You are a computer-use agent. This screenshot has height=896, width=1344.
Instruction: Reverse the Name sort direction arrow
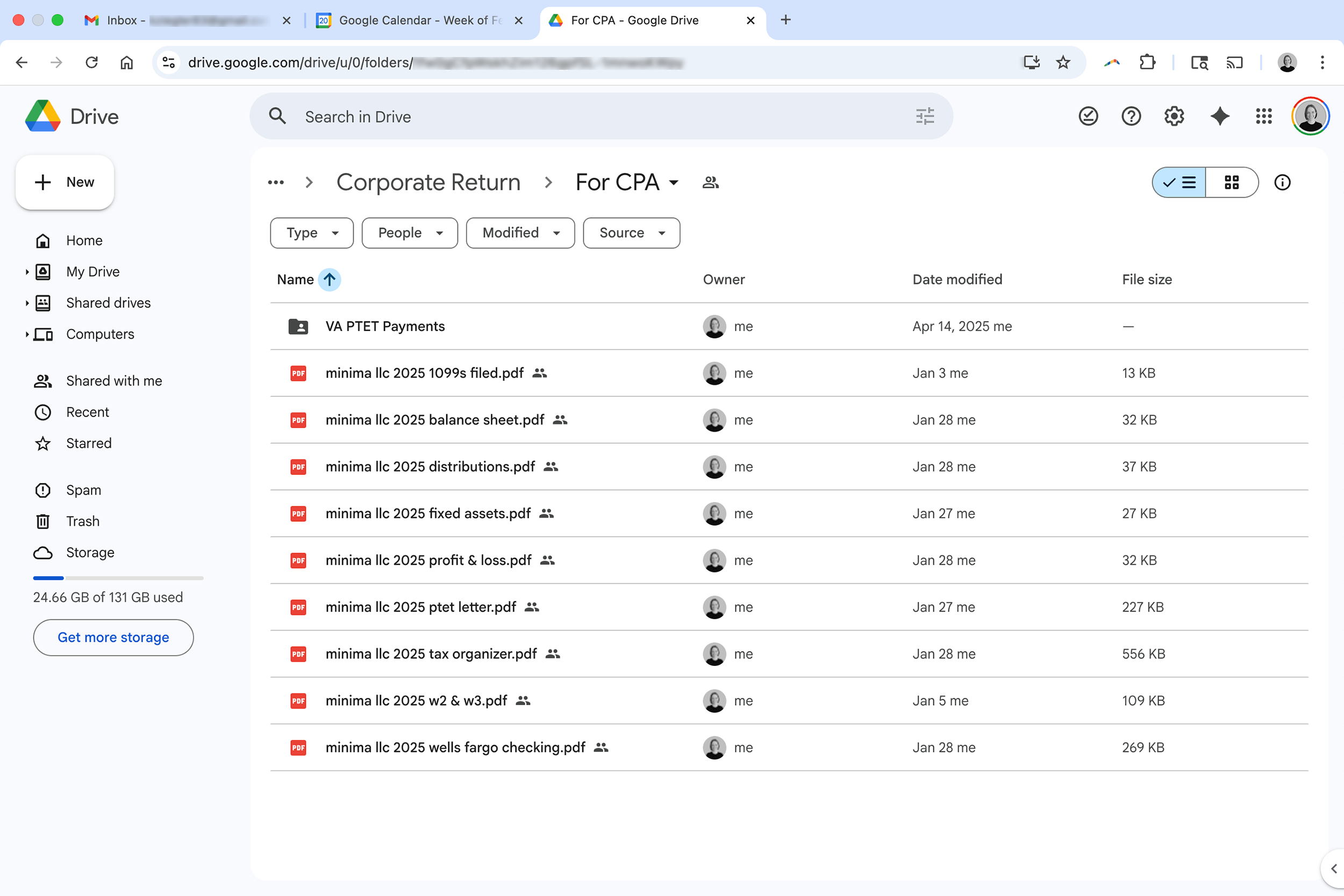[x=329, y=279]
